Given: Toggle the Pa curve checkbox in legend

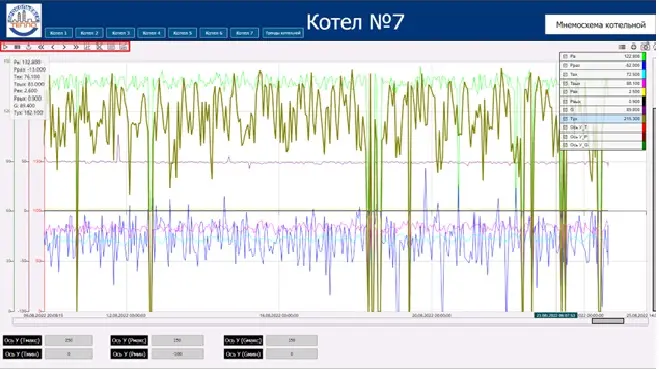Looking at the screenshot, I should (565, 56).
